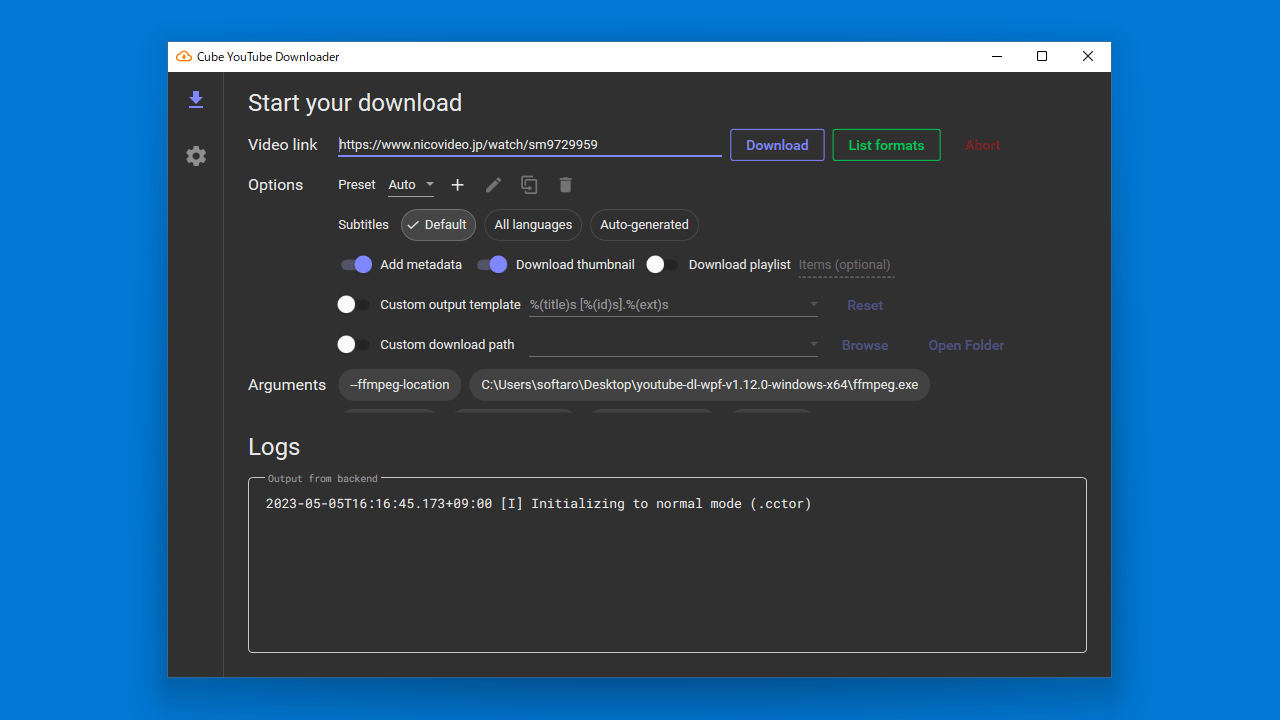Select the Default subtitles chip

click(x=438, y=225)
